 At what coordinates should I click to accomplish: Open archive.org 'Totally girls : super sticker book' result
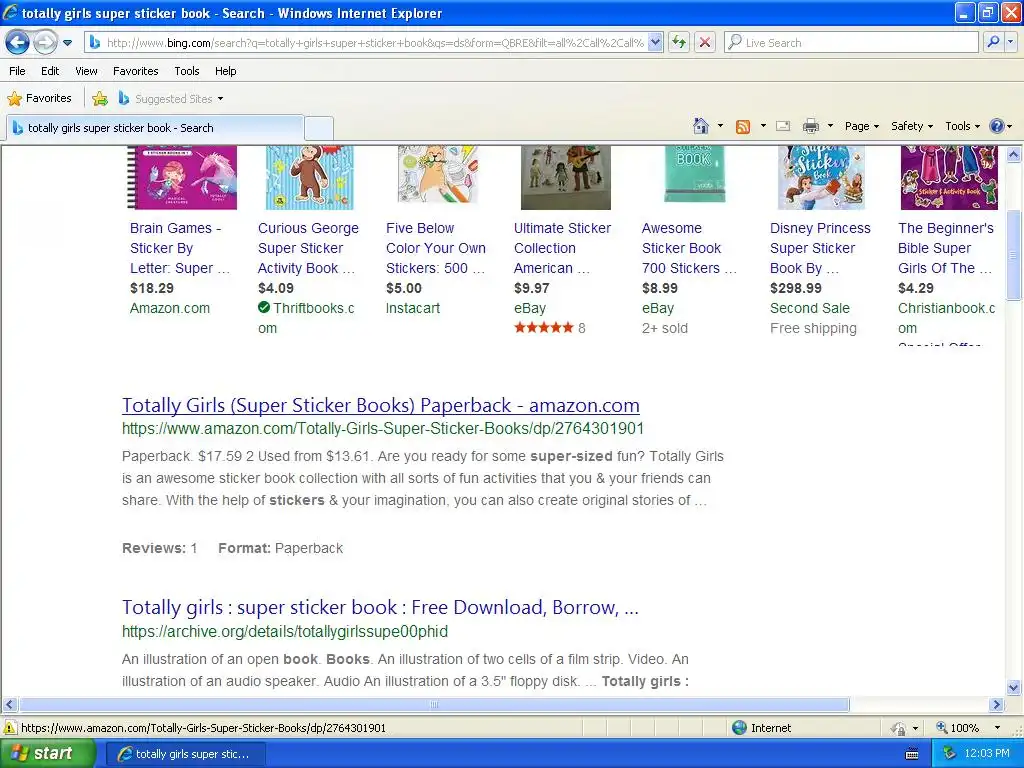[380, 607]
